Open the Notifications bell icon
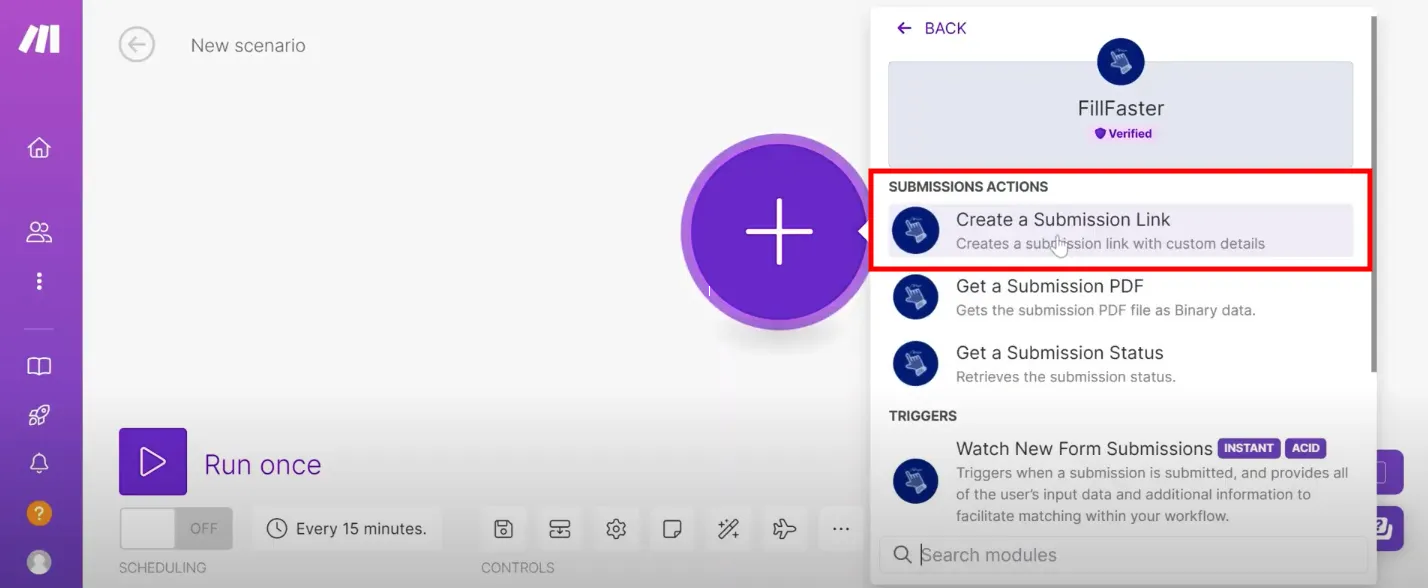The height and width of the screenshot is (588, 1428). 39,463
